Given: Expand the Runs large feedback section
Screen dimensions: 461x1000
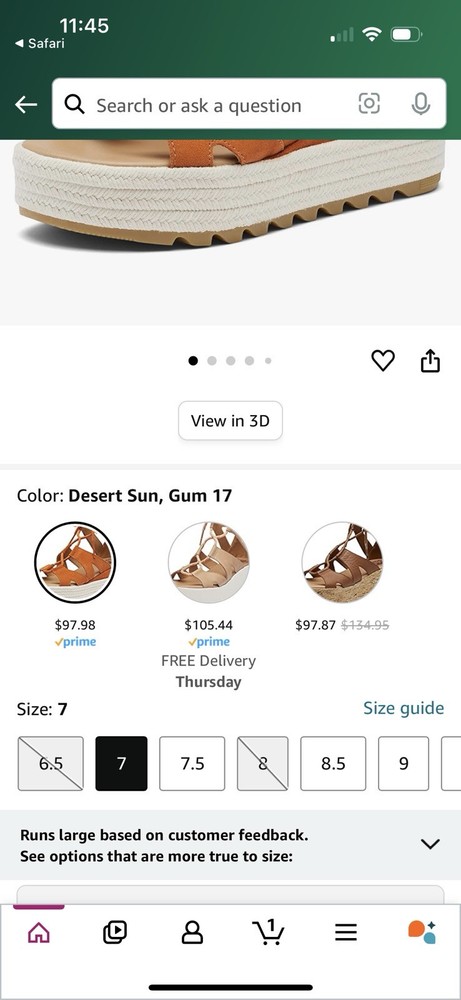Looking at the screenshot, I should click(430, 844).
